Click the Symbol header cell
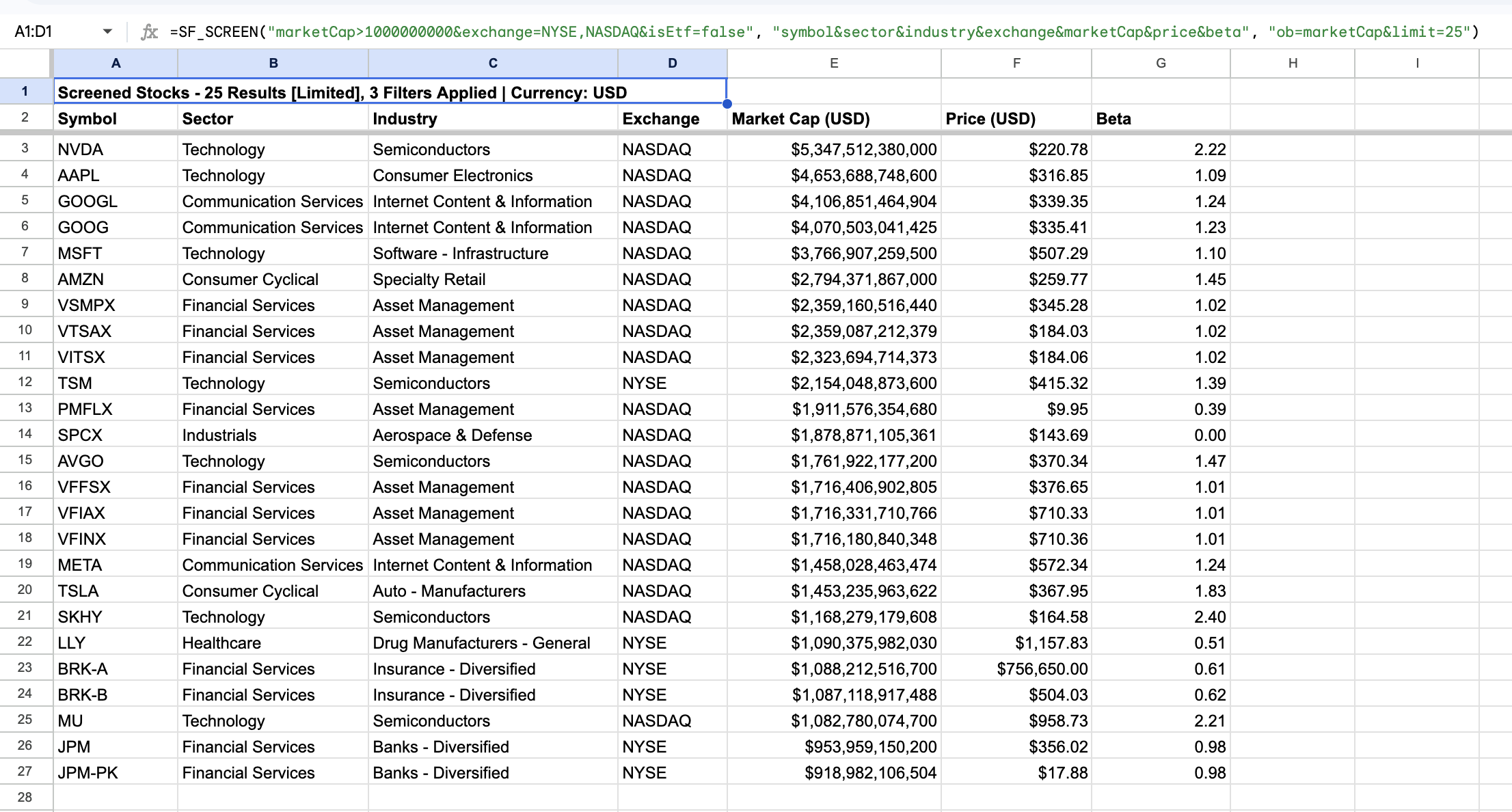Viewport: 1512px width, 812px height. [x=116, y=118]
